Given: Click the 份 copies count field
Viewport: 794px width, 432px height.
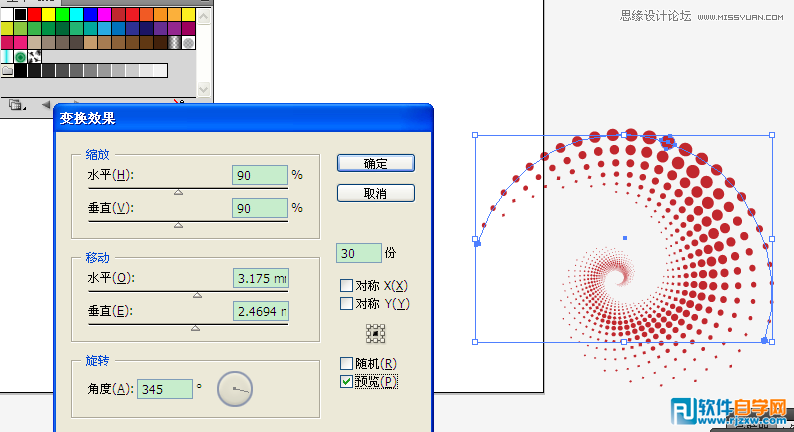Looking at the screenshot, I should point(359,253).
